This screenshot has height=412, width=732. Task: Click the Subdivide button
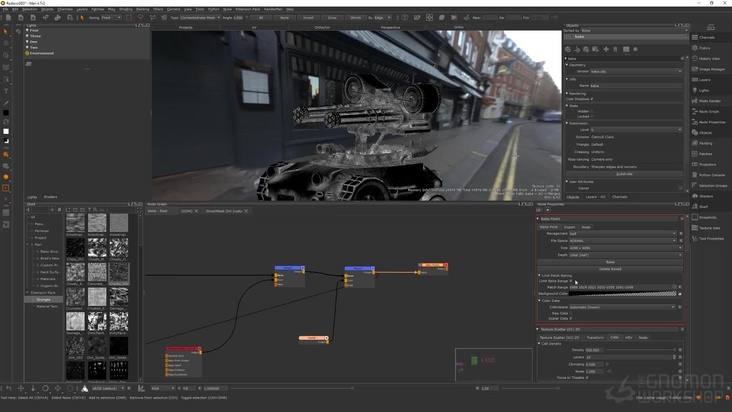point(623,173)
